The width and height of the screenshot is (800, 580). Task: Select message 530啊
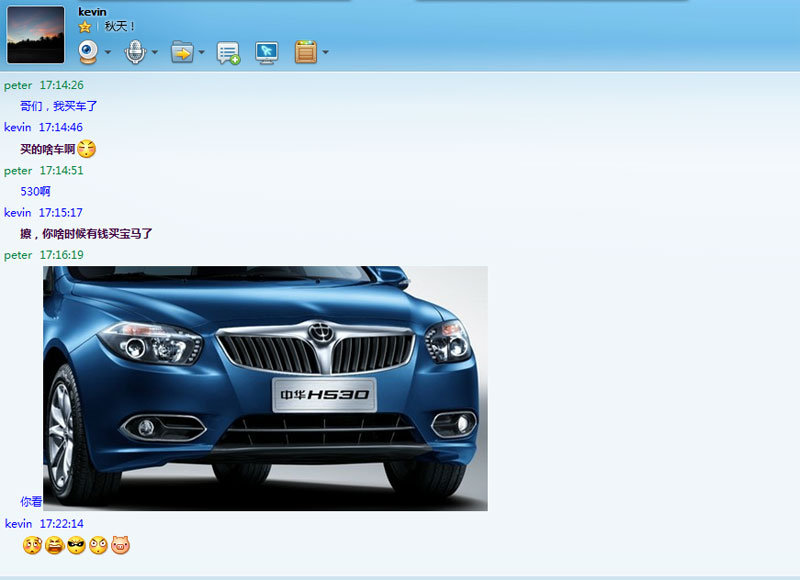(35, 191)
